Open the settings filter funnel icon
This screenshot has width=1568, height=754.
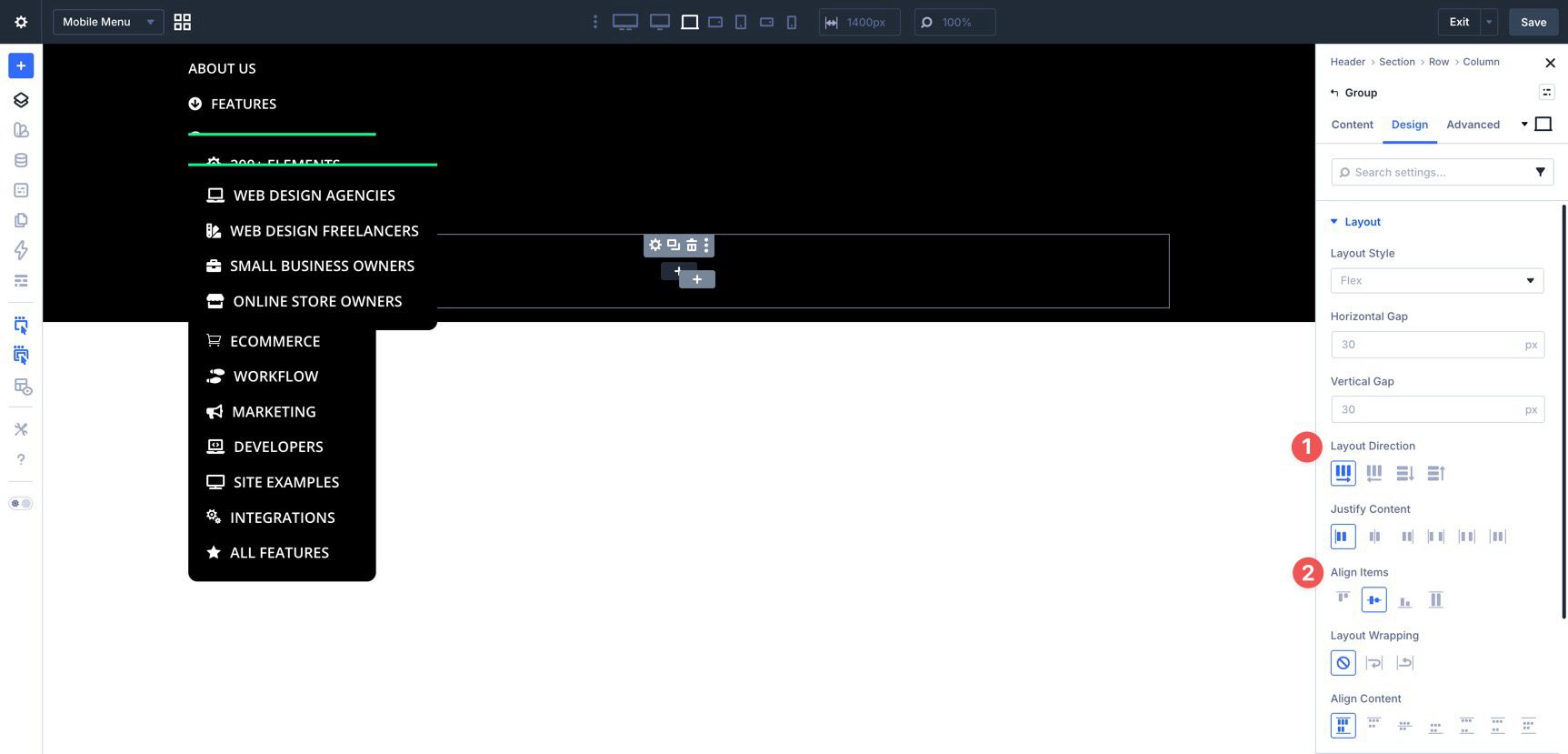tap(1540, 172)
